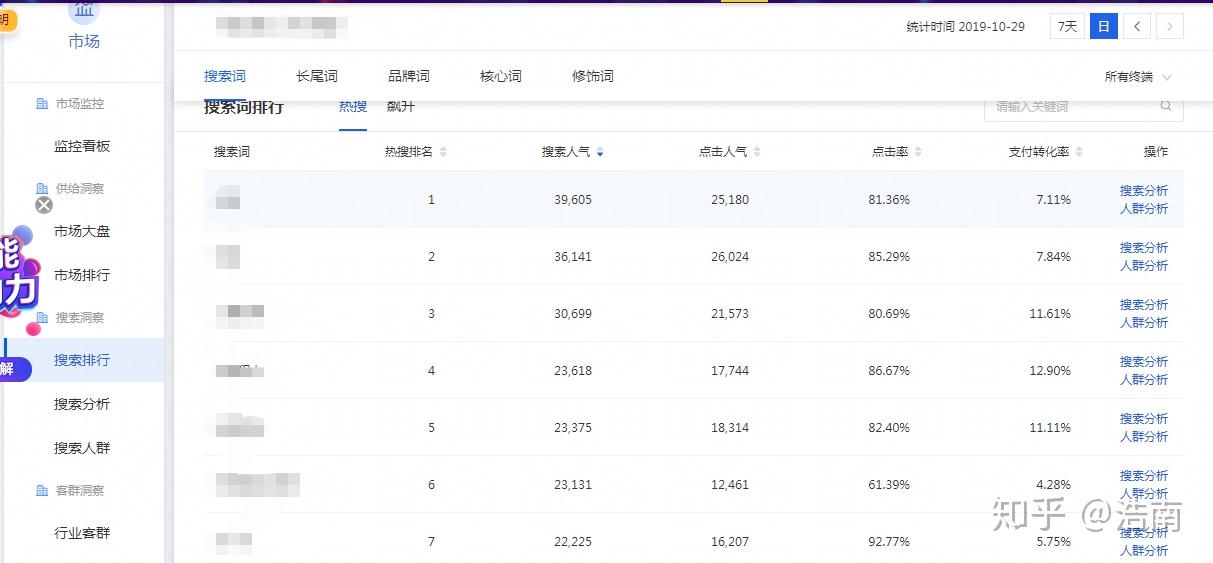Viewport: 1213px width, 563px height.
Task: Click the 供给洞察 group icon
Action: click(42, 189)
